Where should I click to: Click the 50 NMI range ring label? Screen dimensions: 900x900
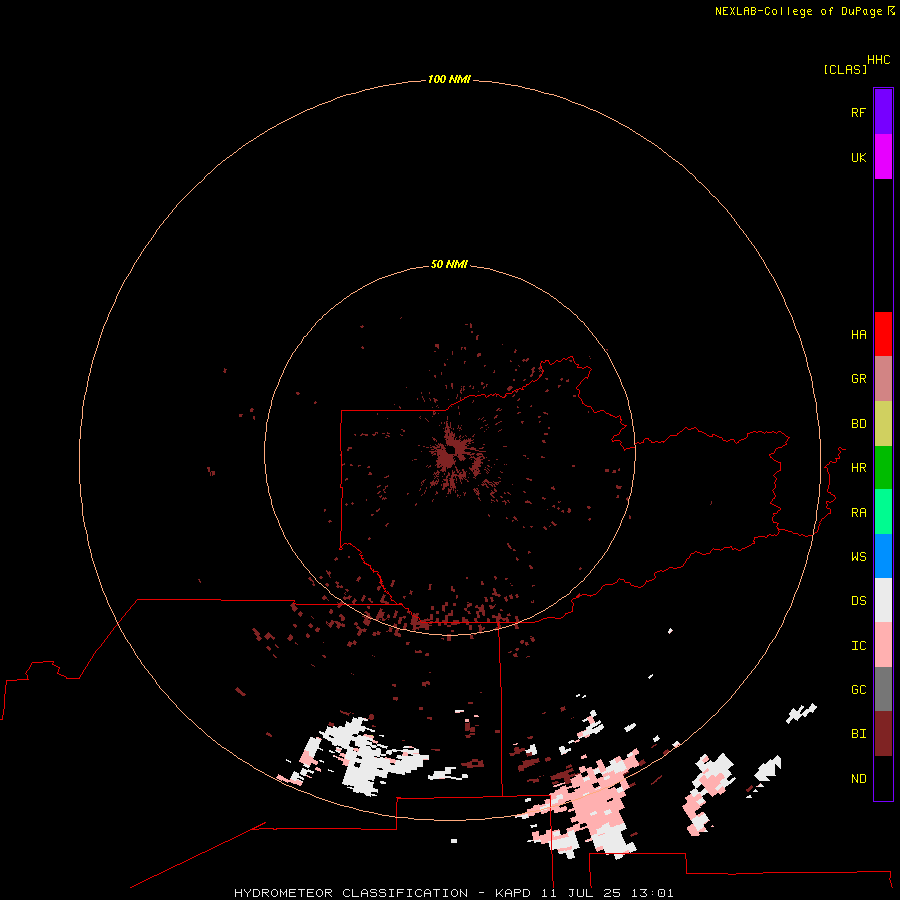[449, 264]
